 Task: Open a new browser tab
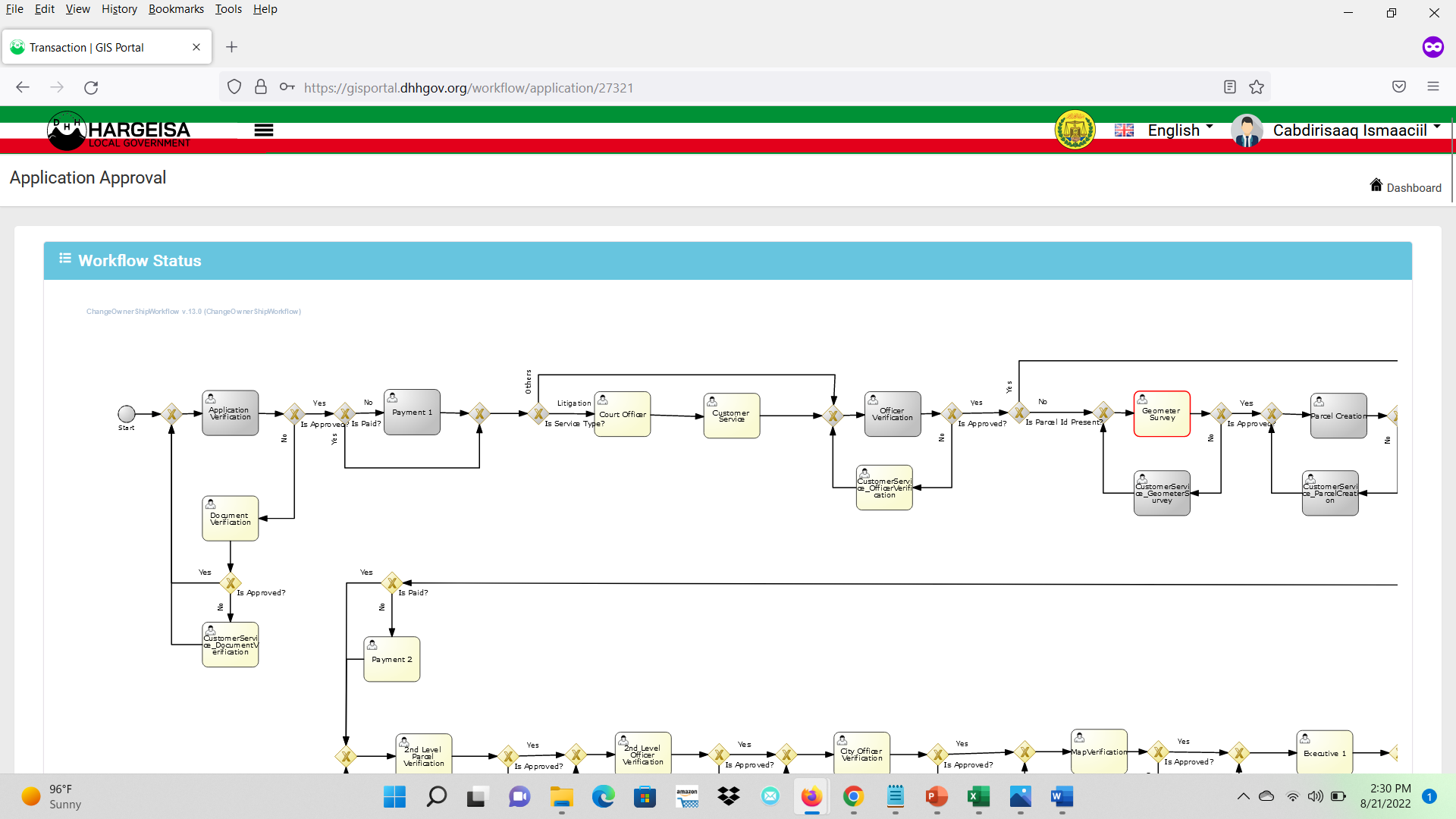pyautogui.click(x=232, y=47)
